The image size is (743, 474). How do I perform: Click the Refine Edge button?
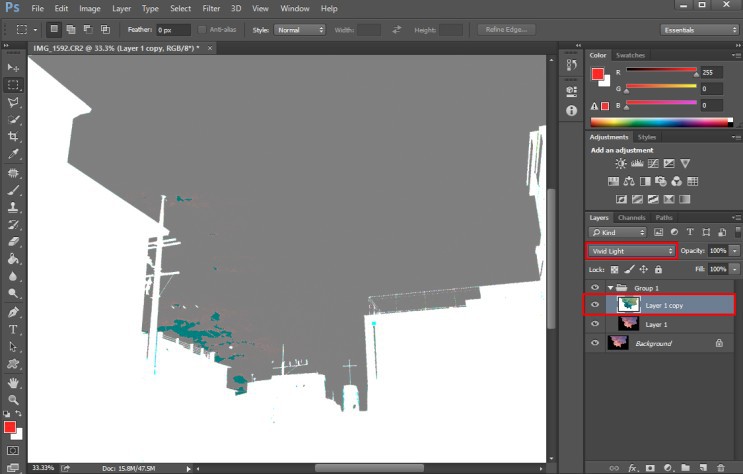[x=506, y=30]
